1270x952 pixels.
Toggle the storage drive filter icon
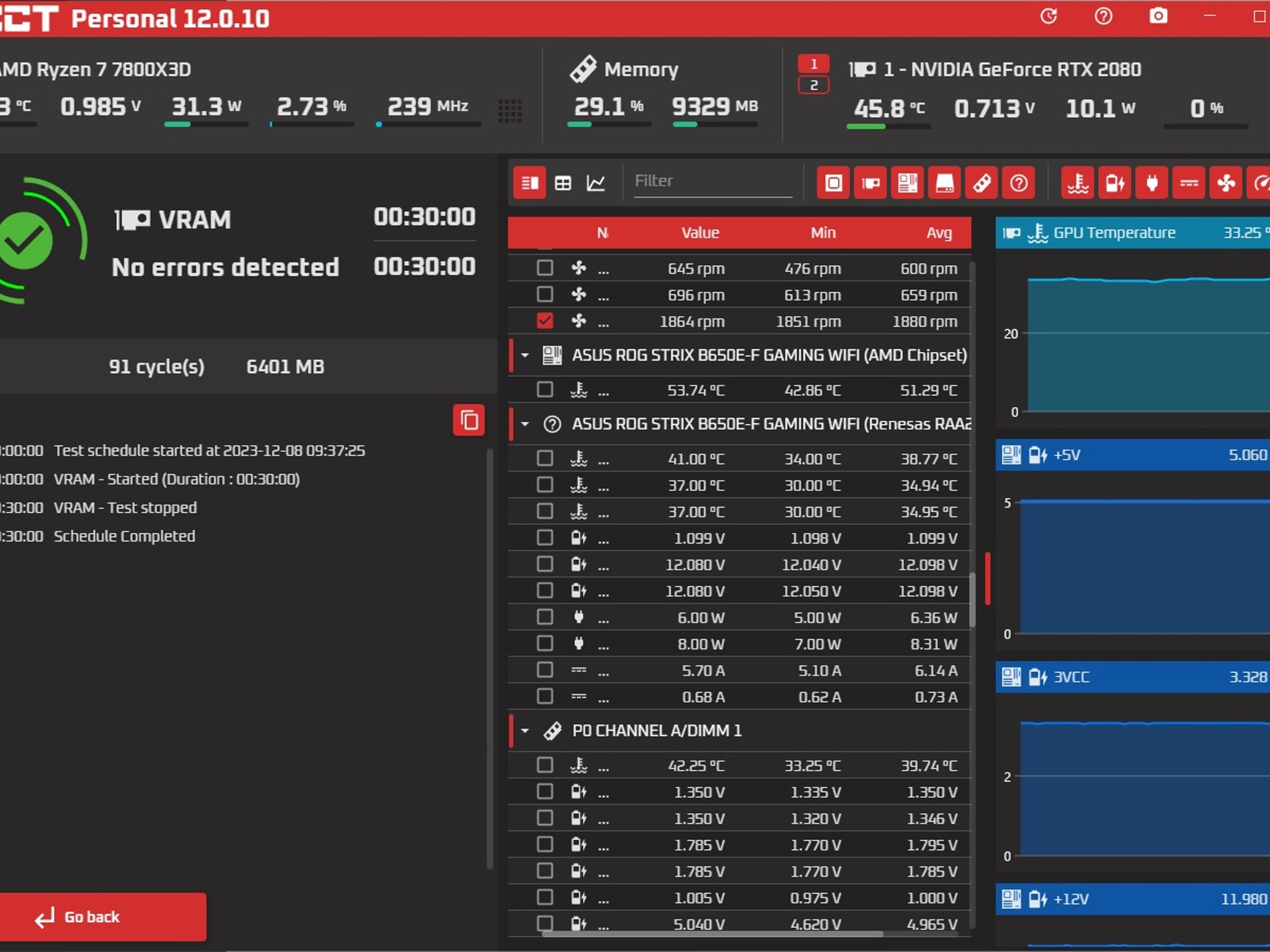(x=944, y=183)
